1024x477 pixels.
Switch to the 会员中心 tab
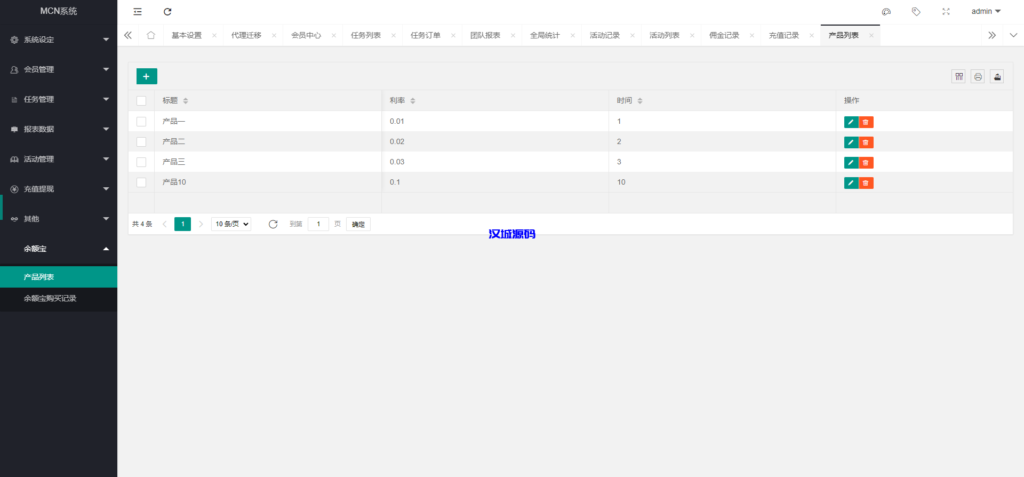click(x=305, y=35)
